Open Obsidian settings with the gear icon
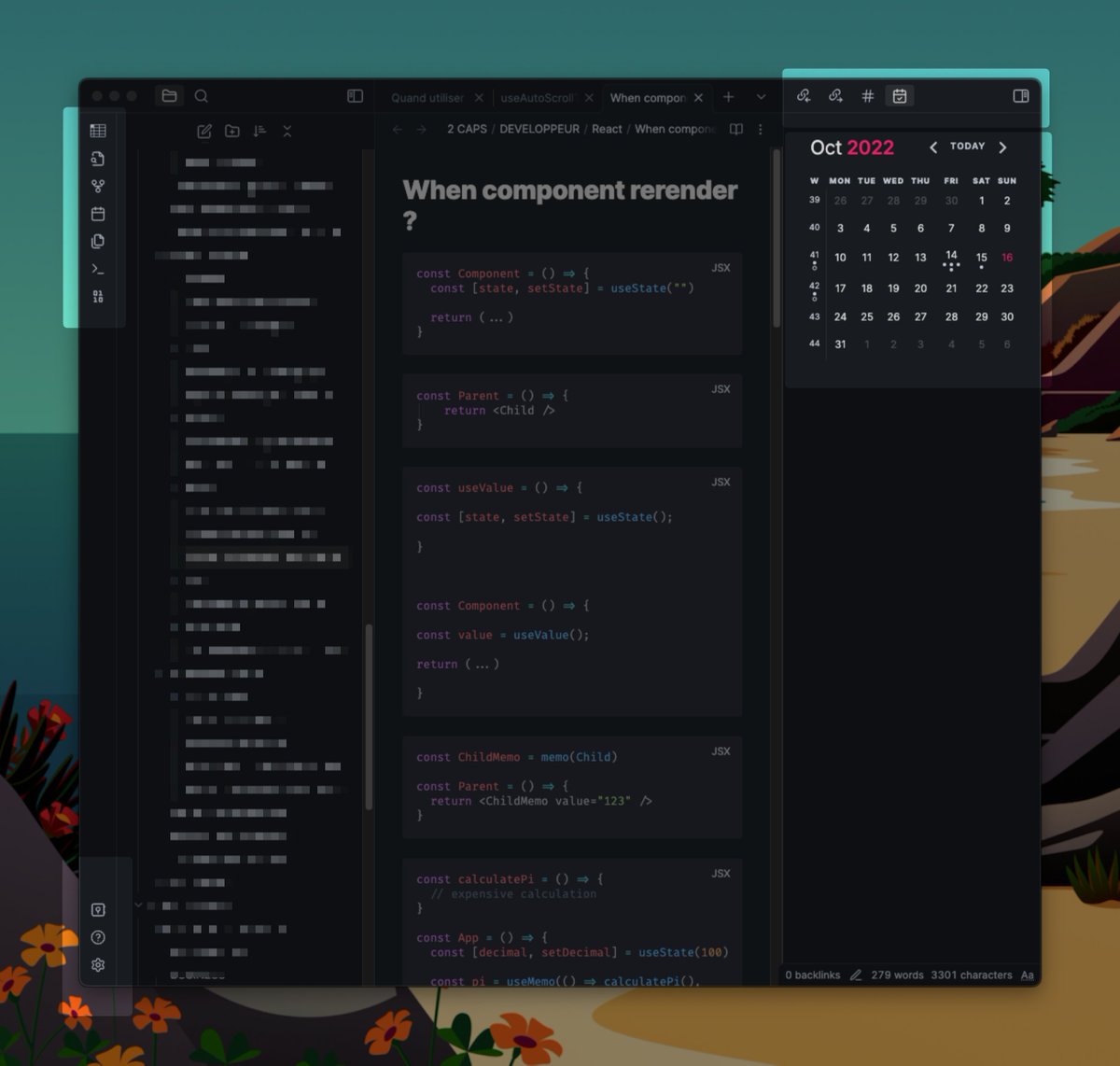1120x1066 pixels. click(x=98, y=964)
